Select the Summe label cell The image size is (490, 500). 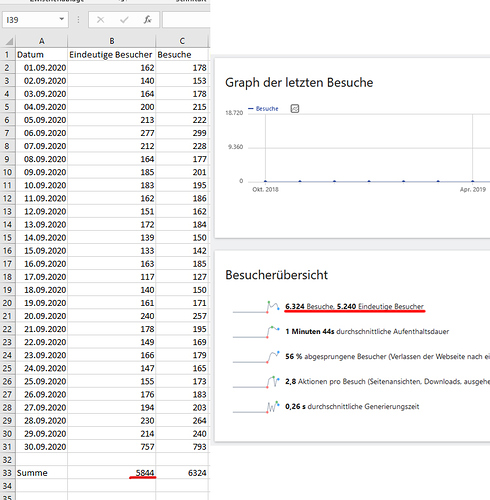pyautogui.click(x=41, y=473)
